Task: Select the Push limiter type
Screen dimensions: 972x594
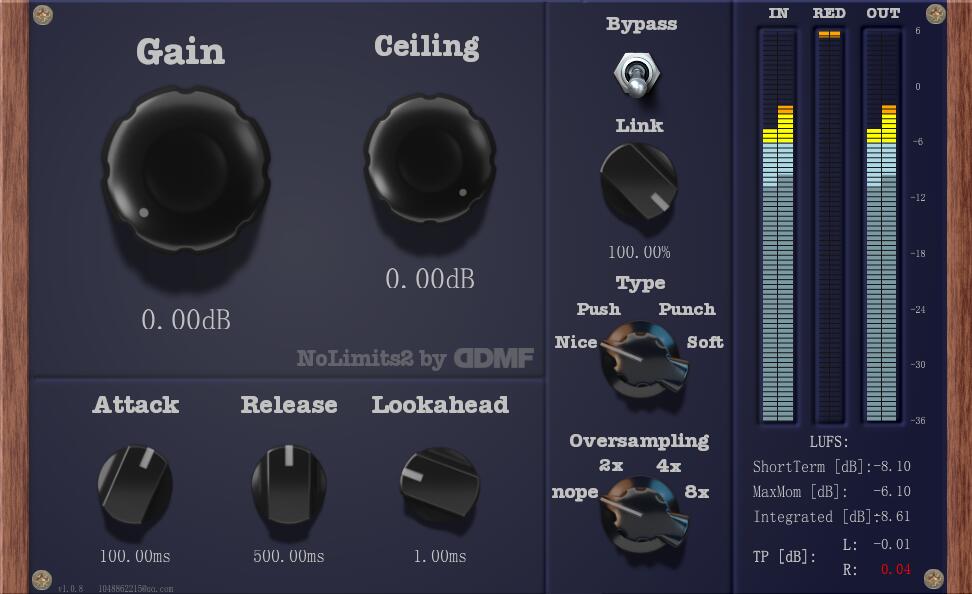Action: (x=598, y=309)
